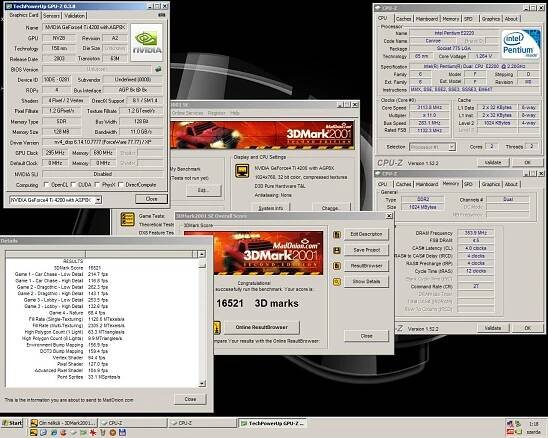Open the Caches tab in upper CPU-Z window
The width and height of the screenshot is (548, 438).
point(404,19)
